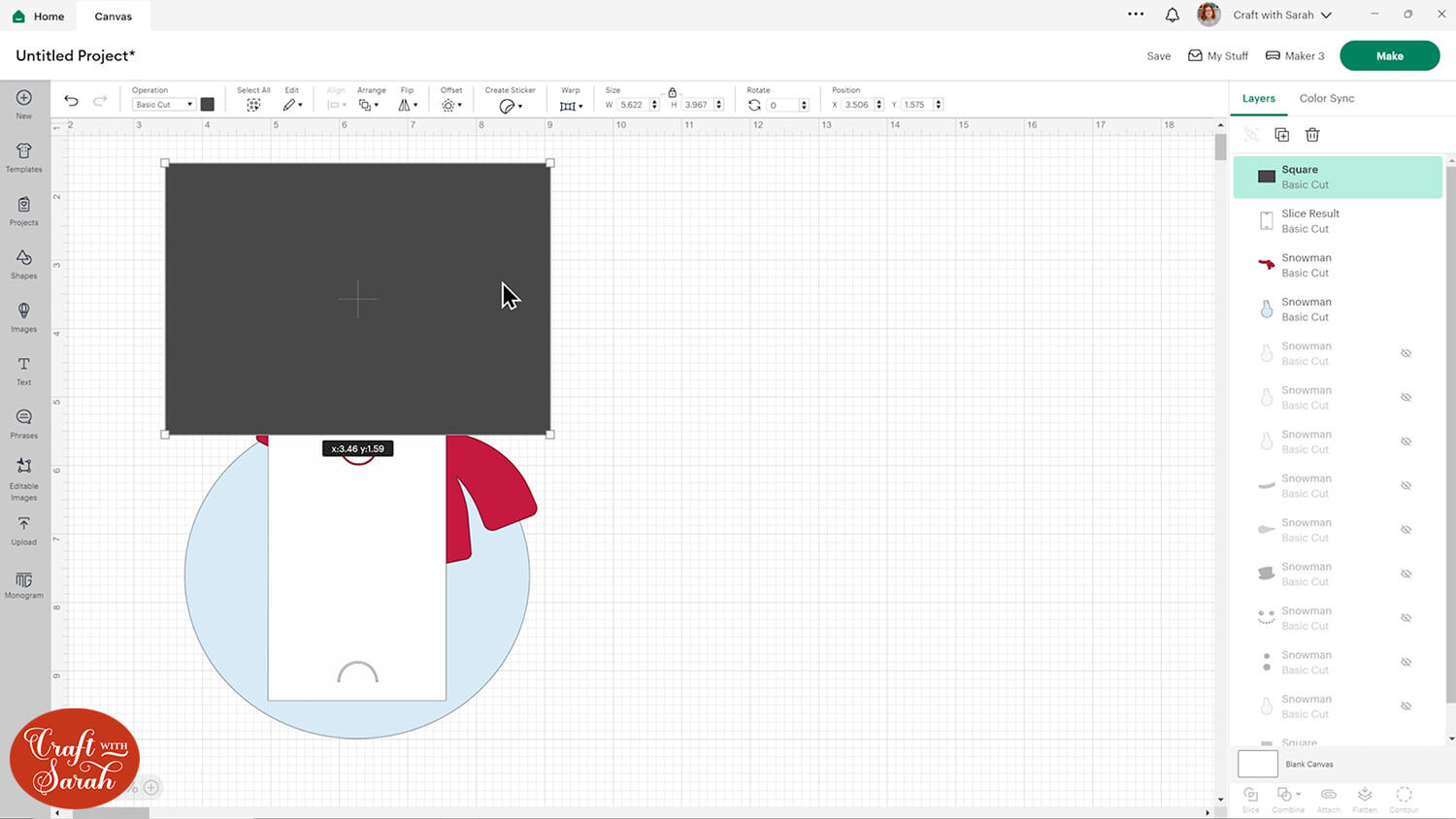This screenshot has width=1456, height=819.
Task: Click the Save button
Action: point(1158,56)
